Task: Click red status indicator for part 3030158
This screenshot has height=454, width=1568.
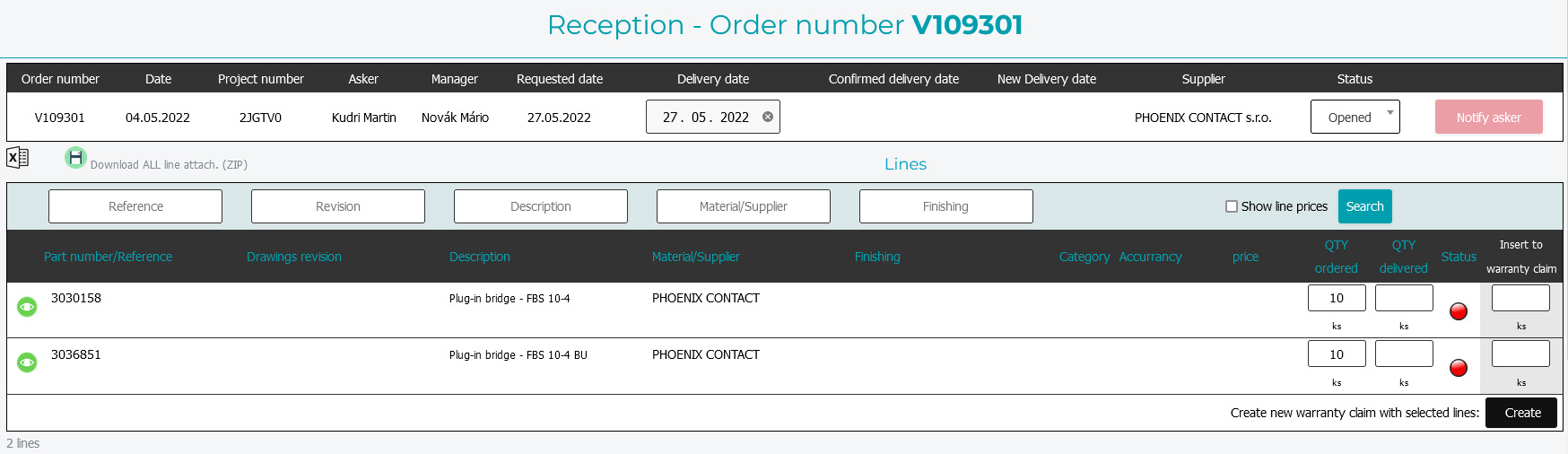Action: (1459, 311)
